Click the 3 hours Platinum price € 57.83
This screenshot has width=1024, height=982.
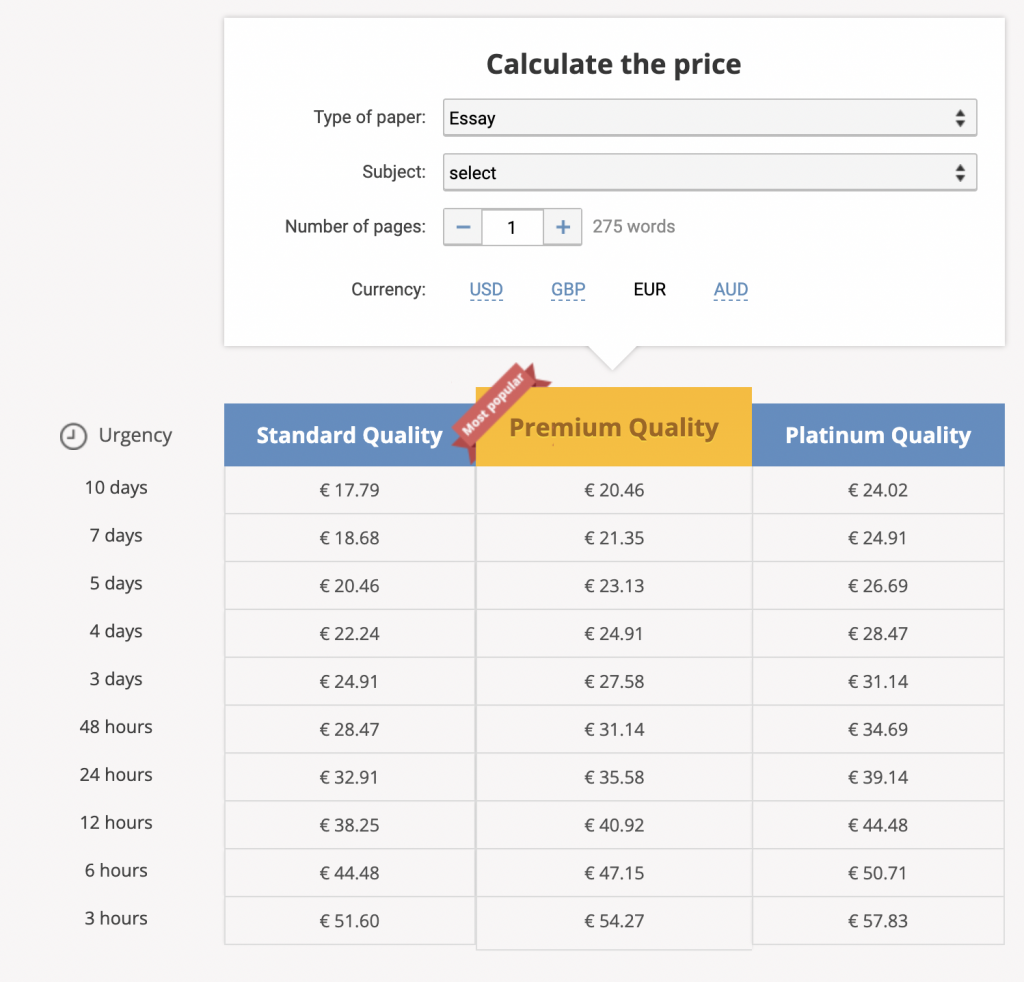click(878, 920)
